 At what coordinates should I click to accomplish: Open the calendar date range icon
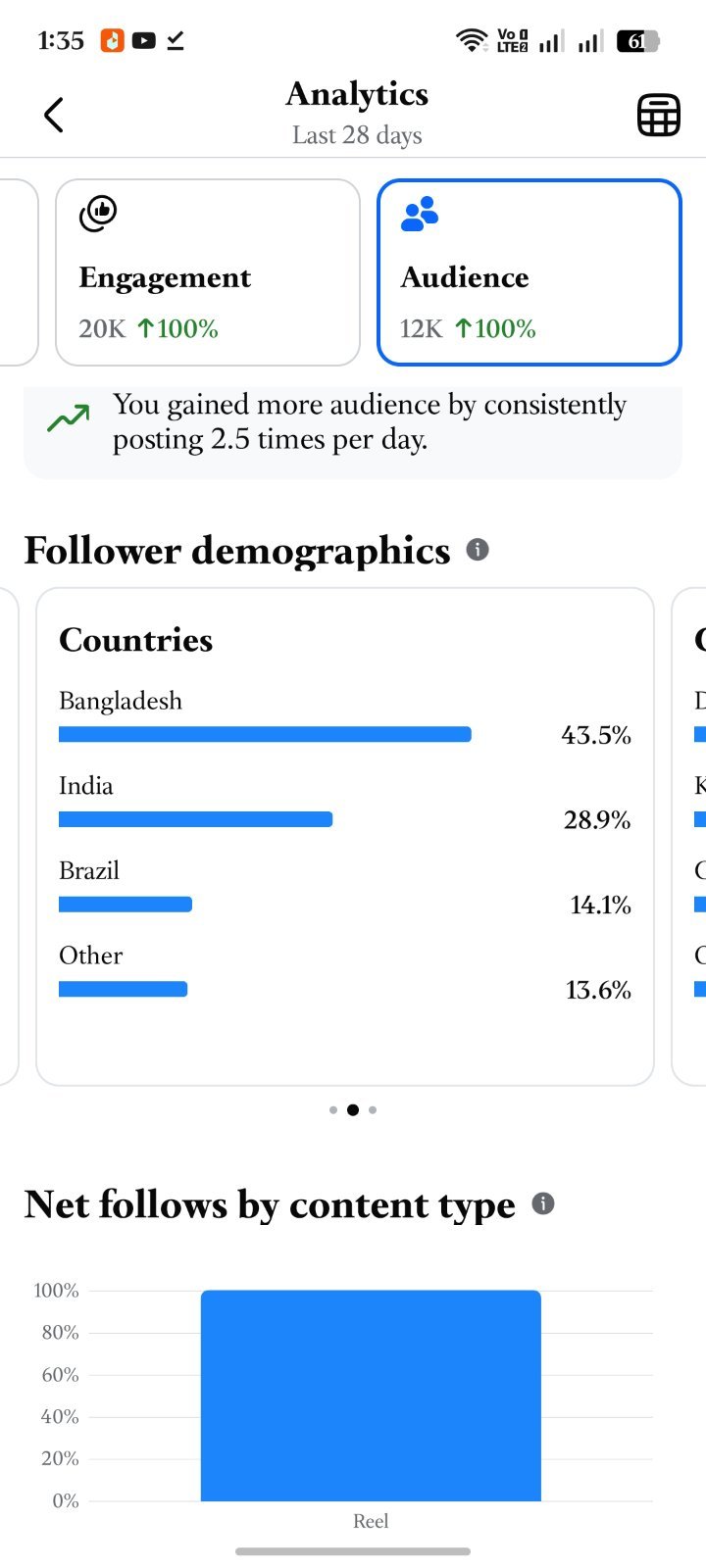point(658,116)
